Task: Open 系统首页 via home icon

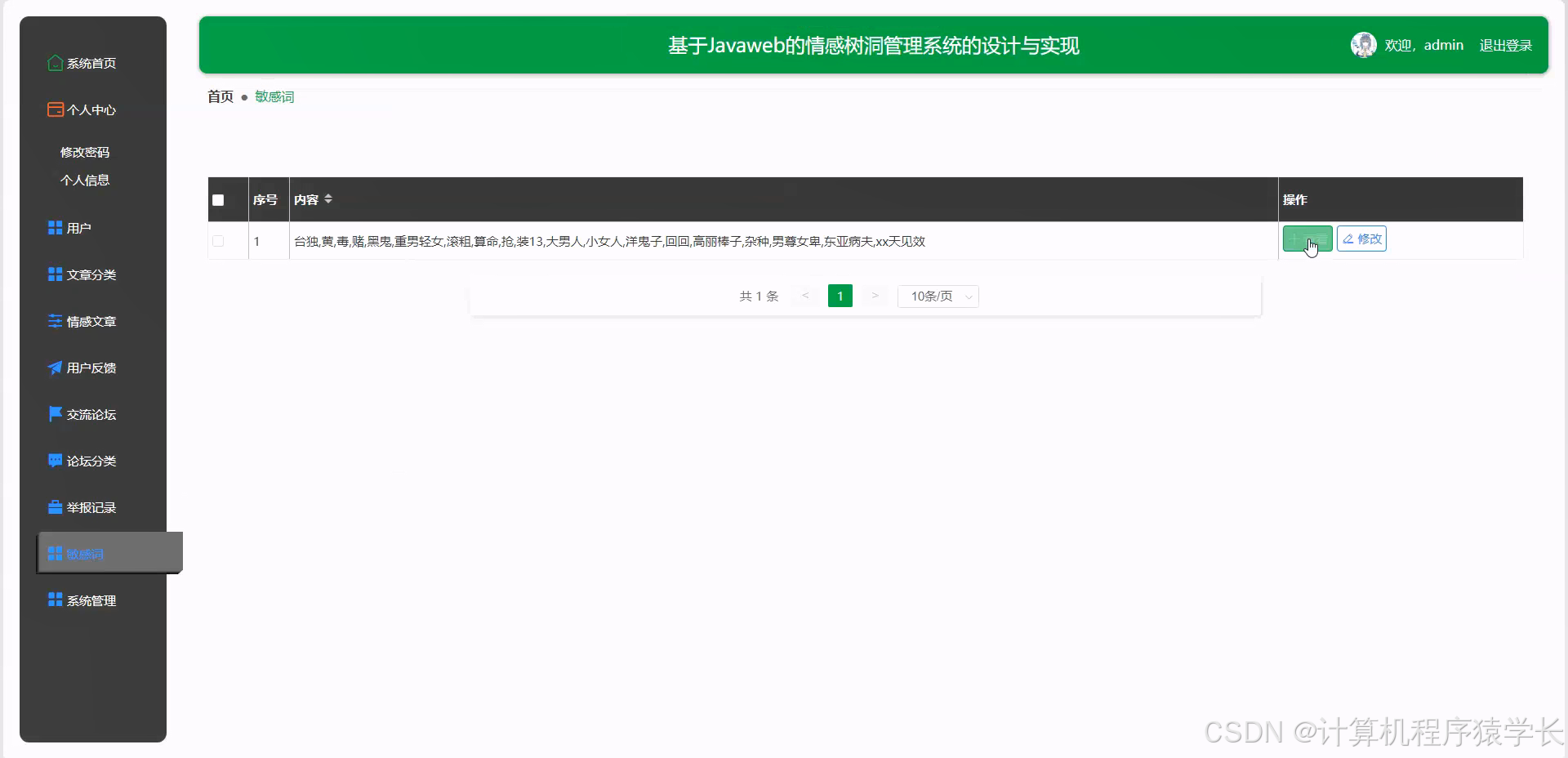Action: tap(90, 63)
